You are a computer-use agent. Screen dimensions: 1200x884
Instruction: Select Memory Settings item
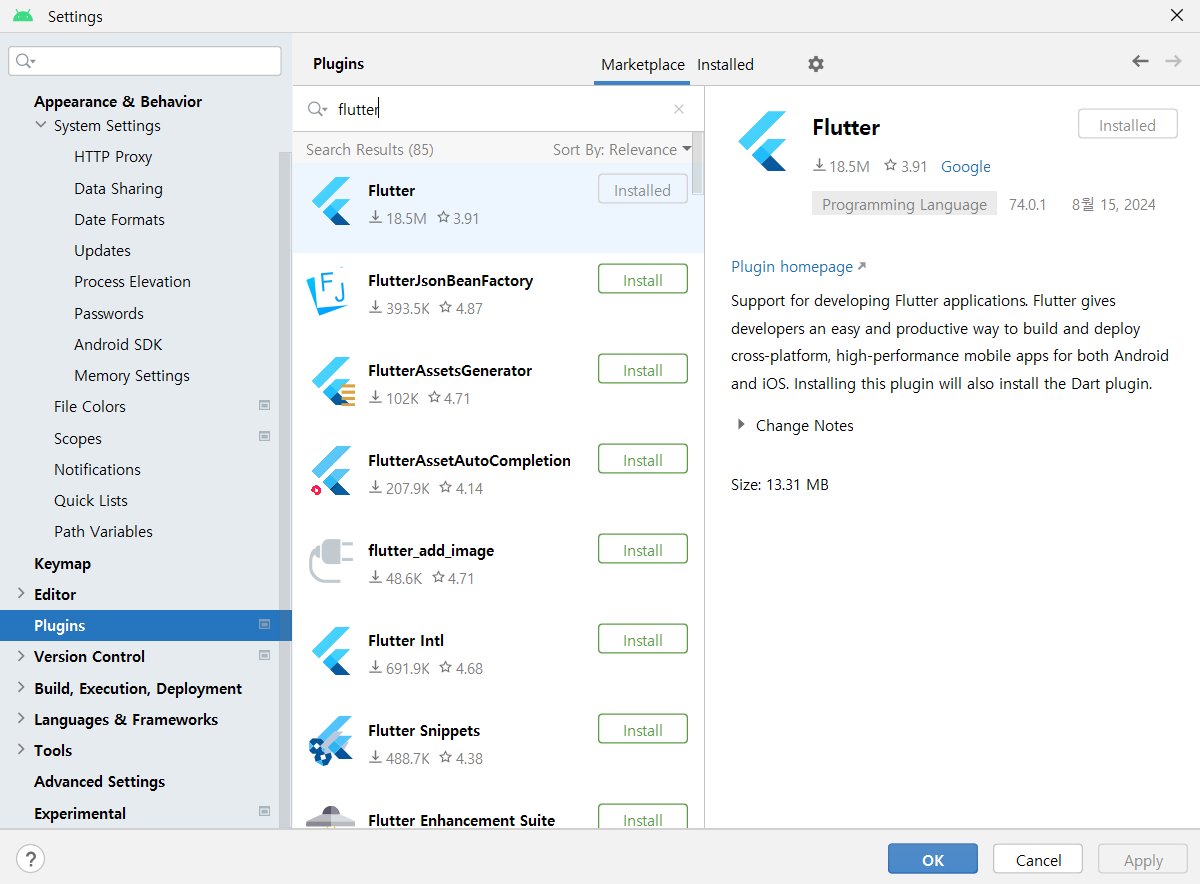click(x=132, y=375)
